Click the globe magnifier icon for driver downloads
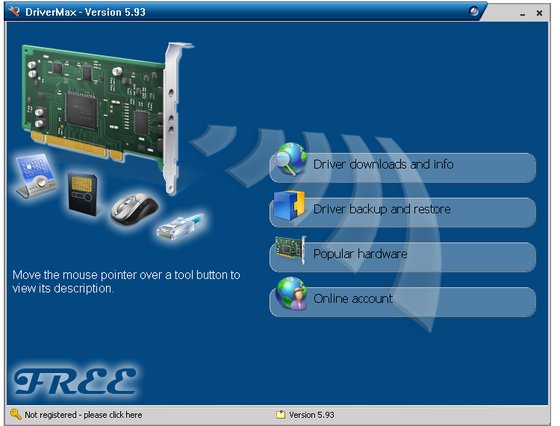This screenshot has width=560, height=426. 290,159
